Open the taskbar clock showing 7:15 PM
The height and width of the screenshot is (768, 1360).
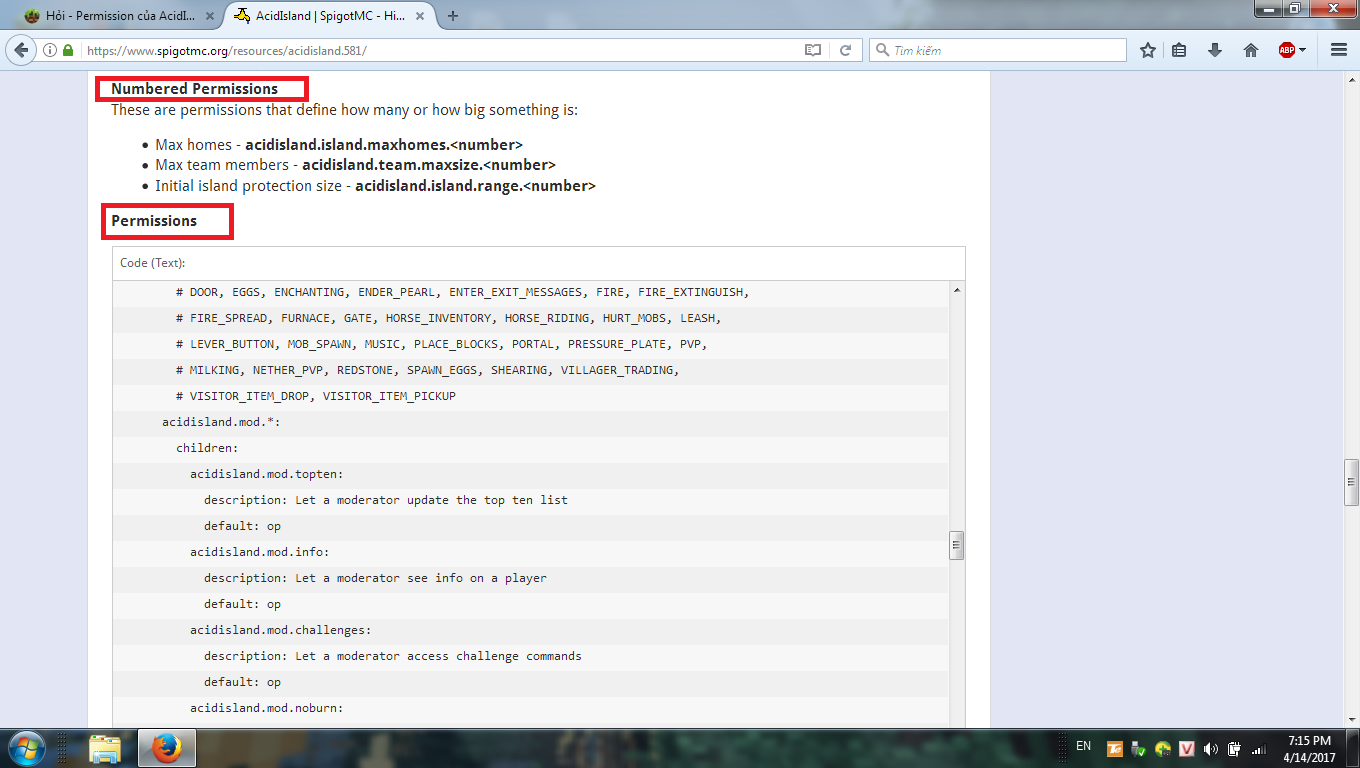click(1308, 748)
